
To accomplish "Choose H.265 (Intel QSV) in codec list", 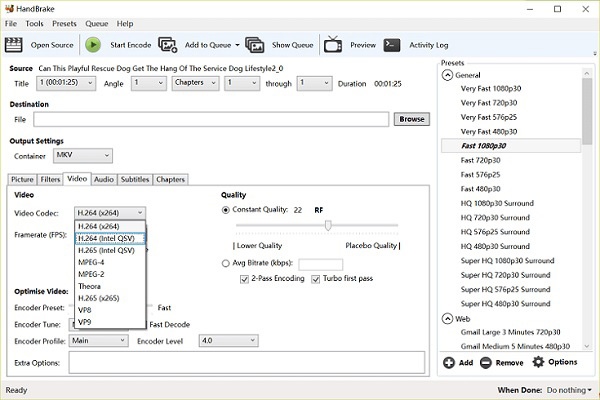I will pos(110,250).
